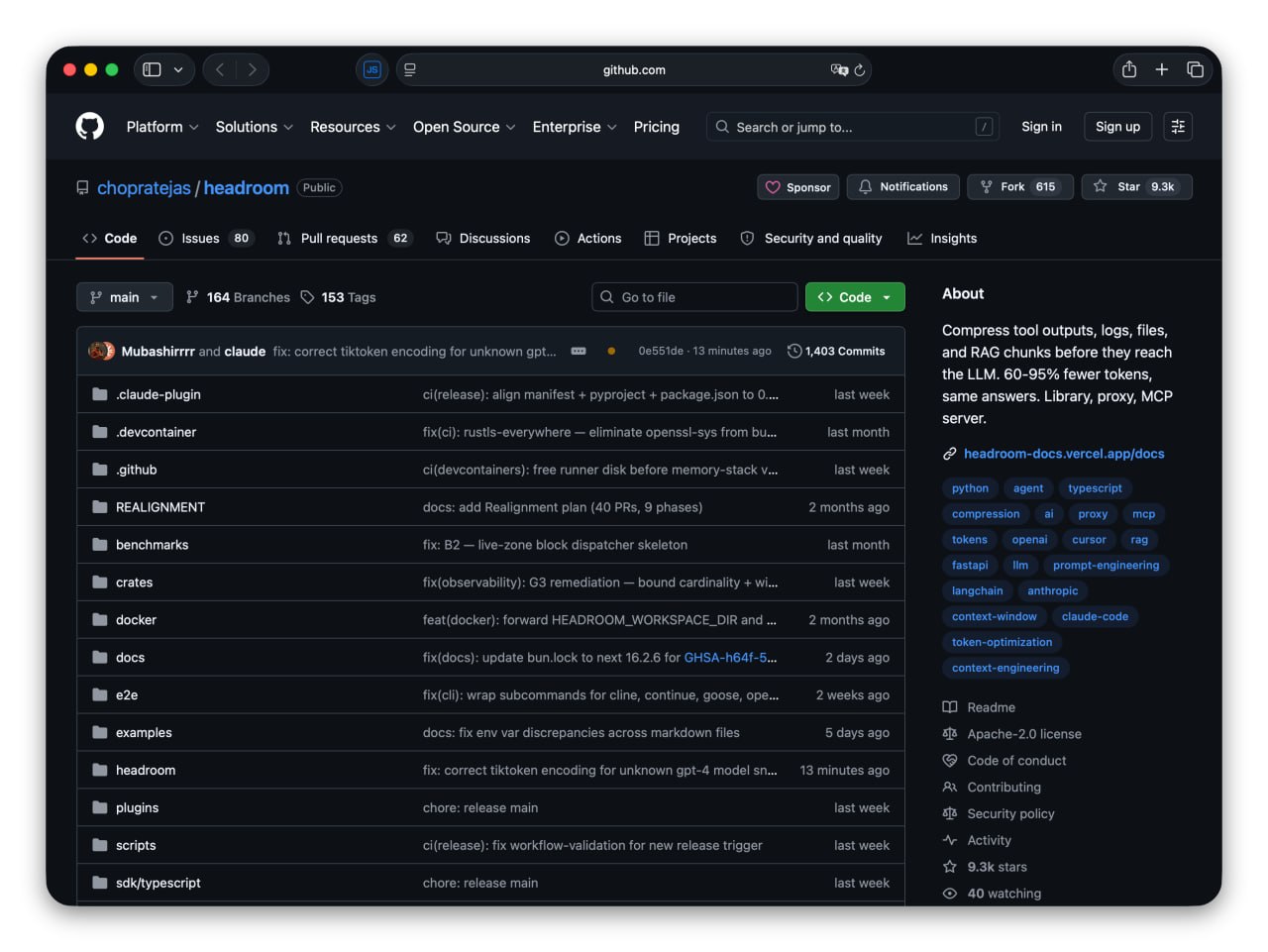The image size is (1268, 952).
Task: Open the Insights tab
Action: (x=942, y=238)
